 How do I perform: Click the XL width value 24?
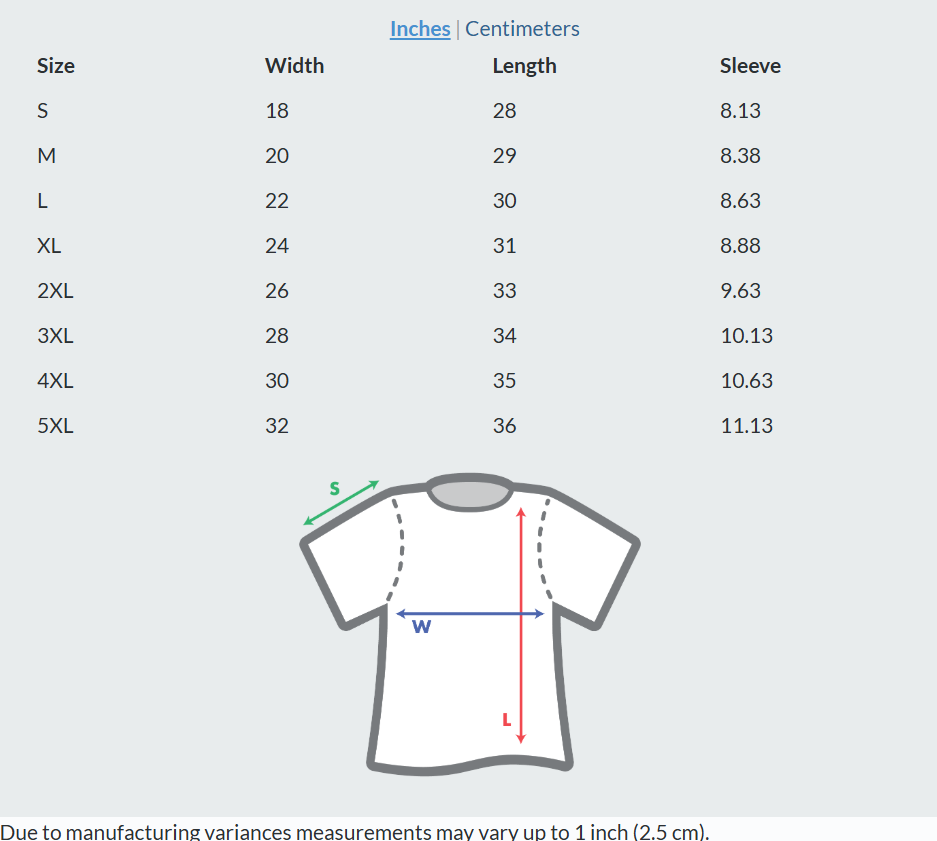click(x=277, y=246)
